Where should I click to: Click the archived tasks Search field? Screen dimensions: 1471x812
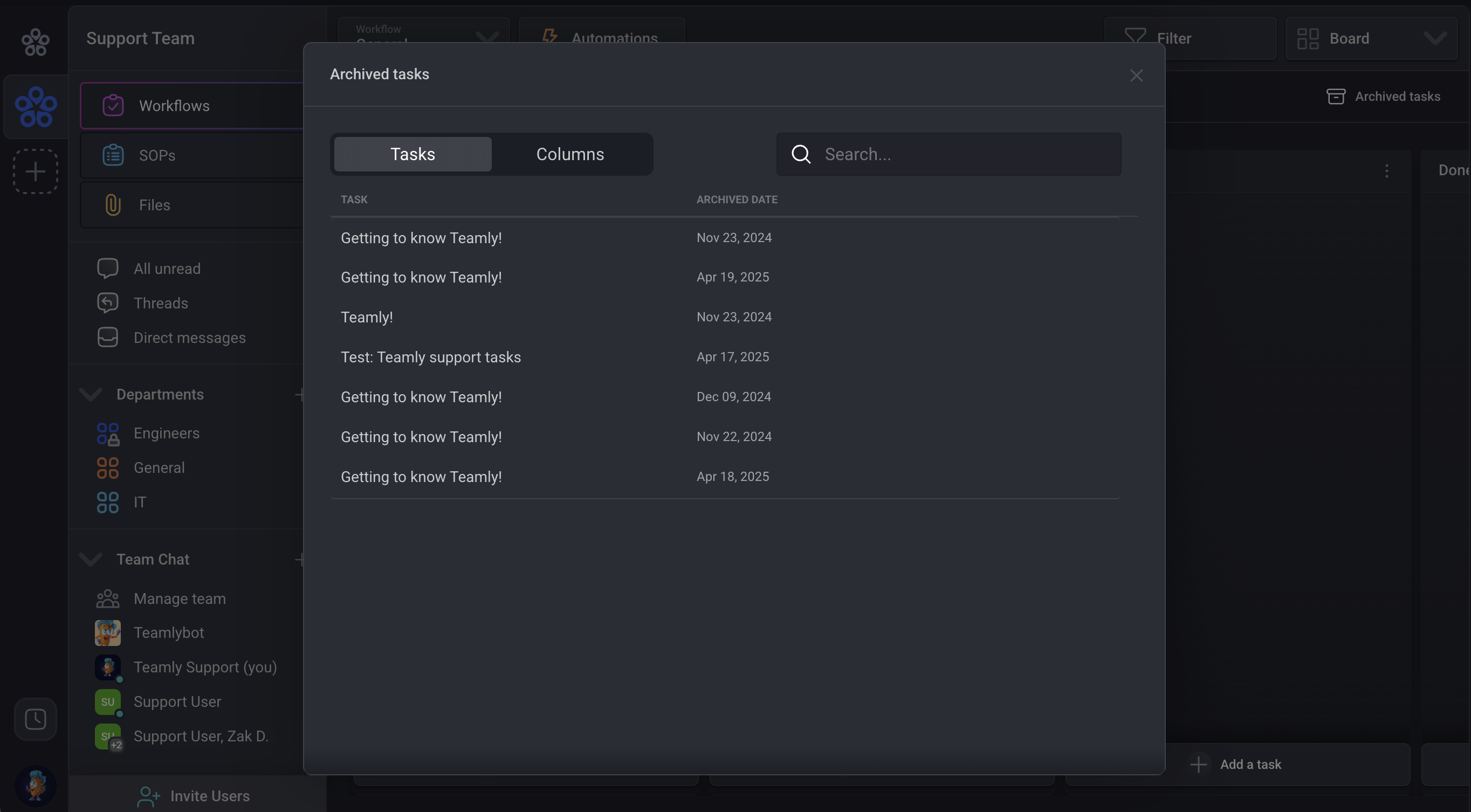(965, 154)
